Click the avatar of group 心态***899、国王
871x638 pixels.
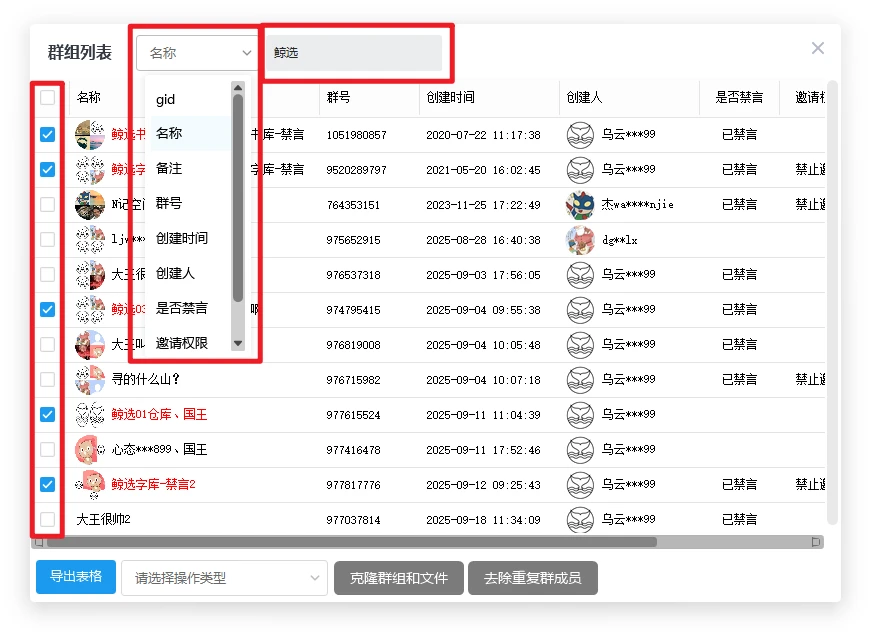90,450
